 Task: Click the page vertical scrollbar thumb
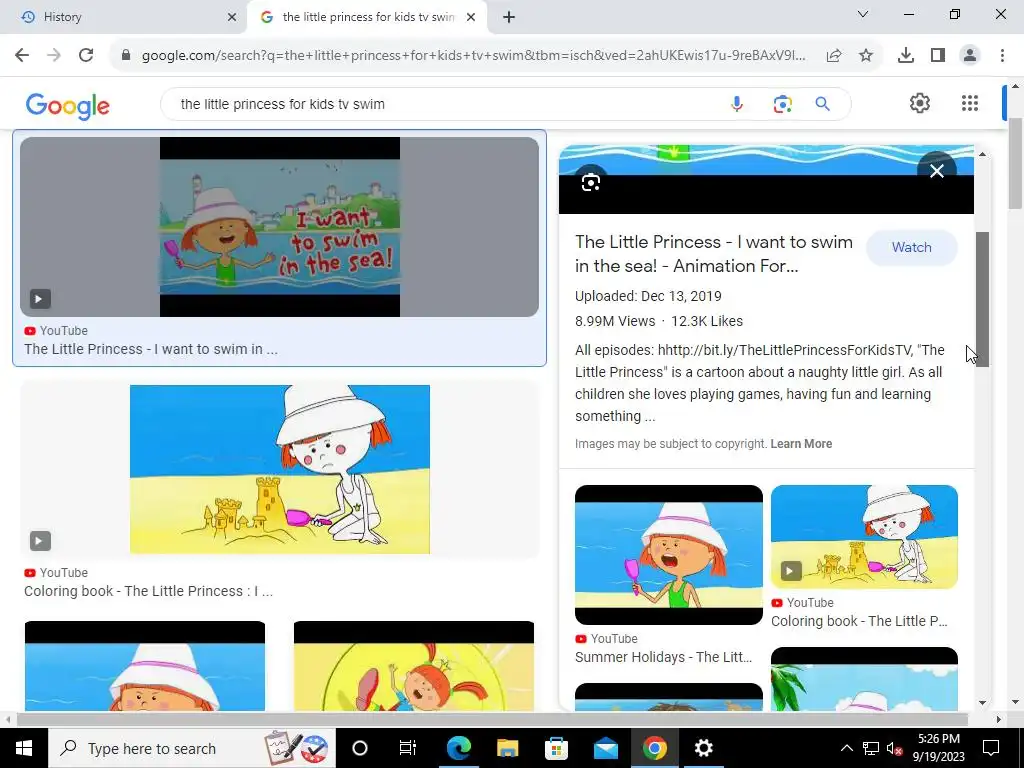tap(1015, 163)
